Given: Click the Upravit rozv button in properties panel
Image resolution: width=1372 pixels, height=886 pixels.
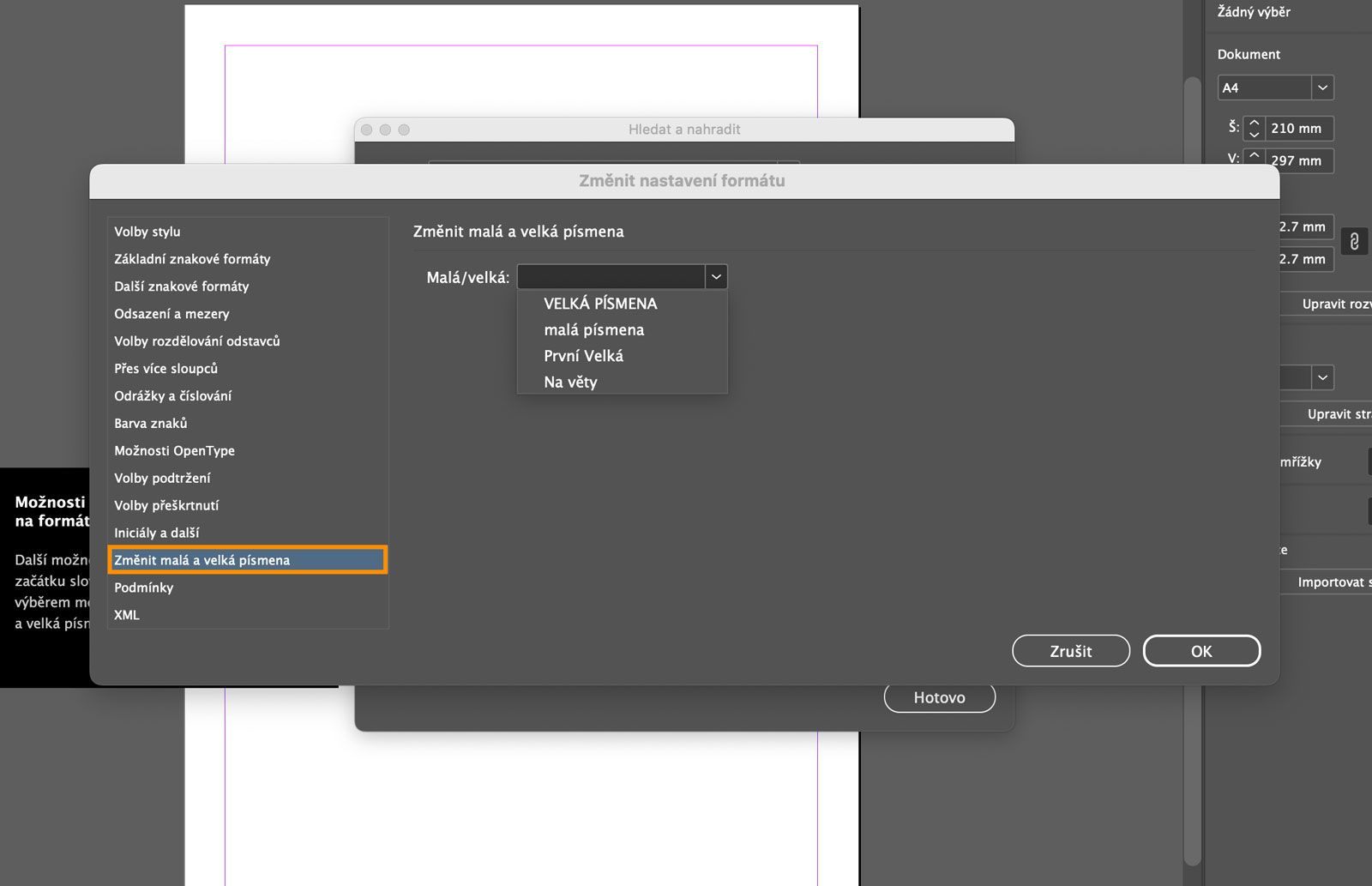Looking at the screenshot, I should pyautogui.click(x=1326, y=304).
